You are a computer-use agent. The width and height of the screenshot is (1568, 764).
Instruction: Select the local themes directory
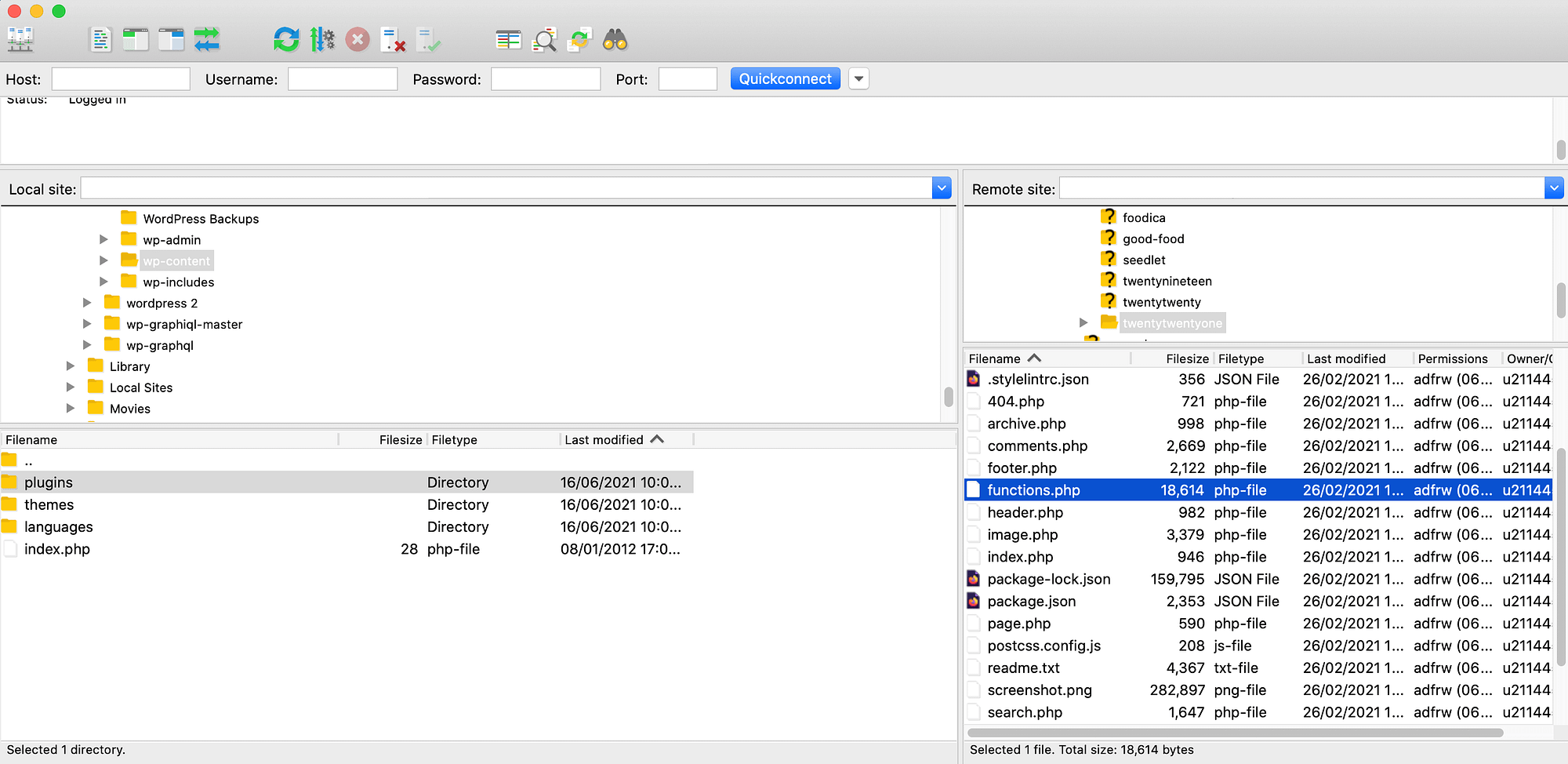coord(347,504)
